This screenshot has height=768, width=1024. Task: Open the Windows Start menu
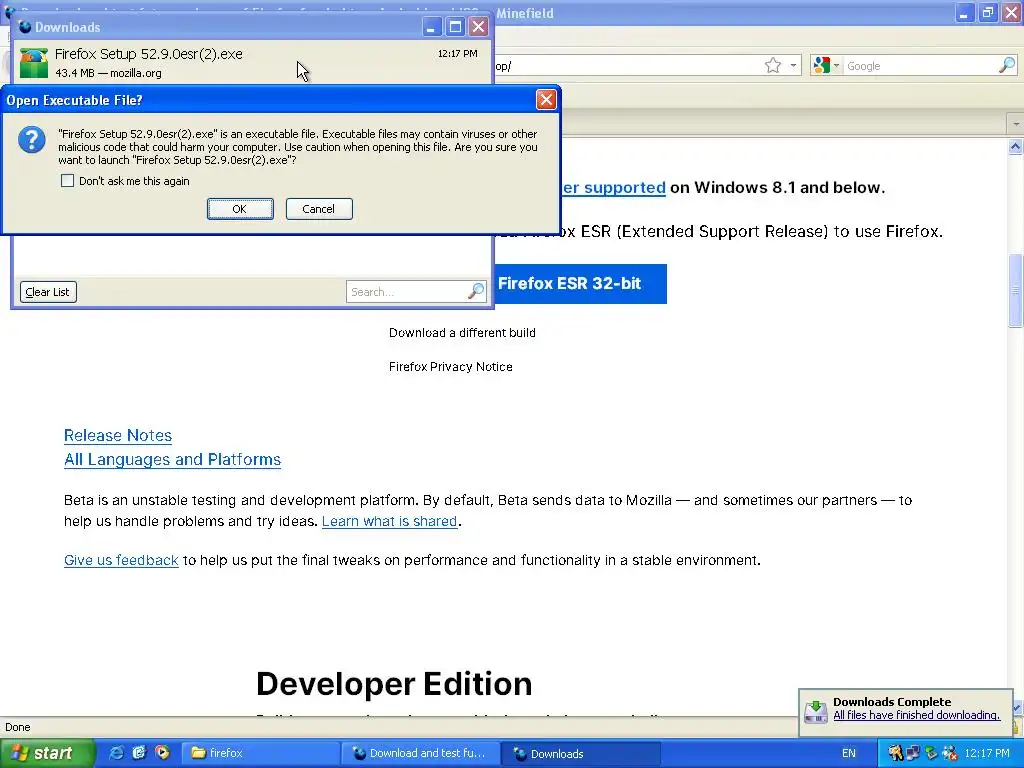click(46, 753)
